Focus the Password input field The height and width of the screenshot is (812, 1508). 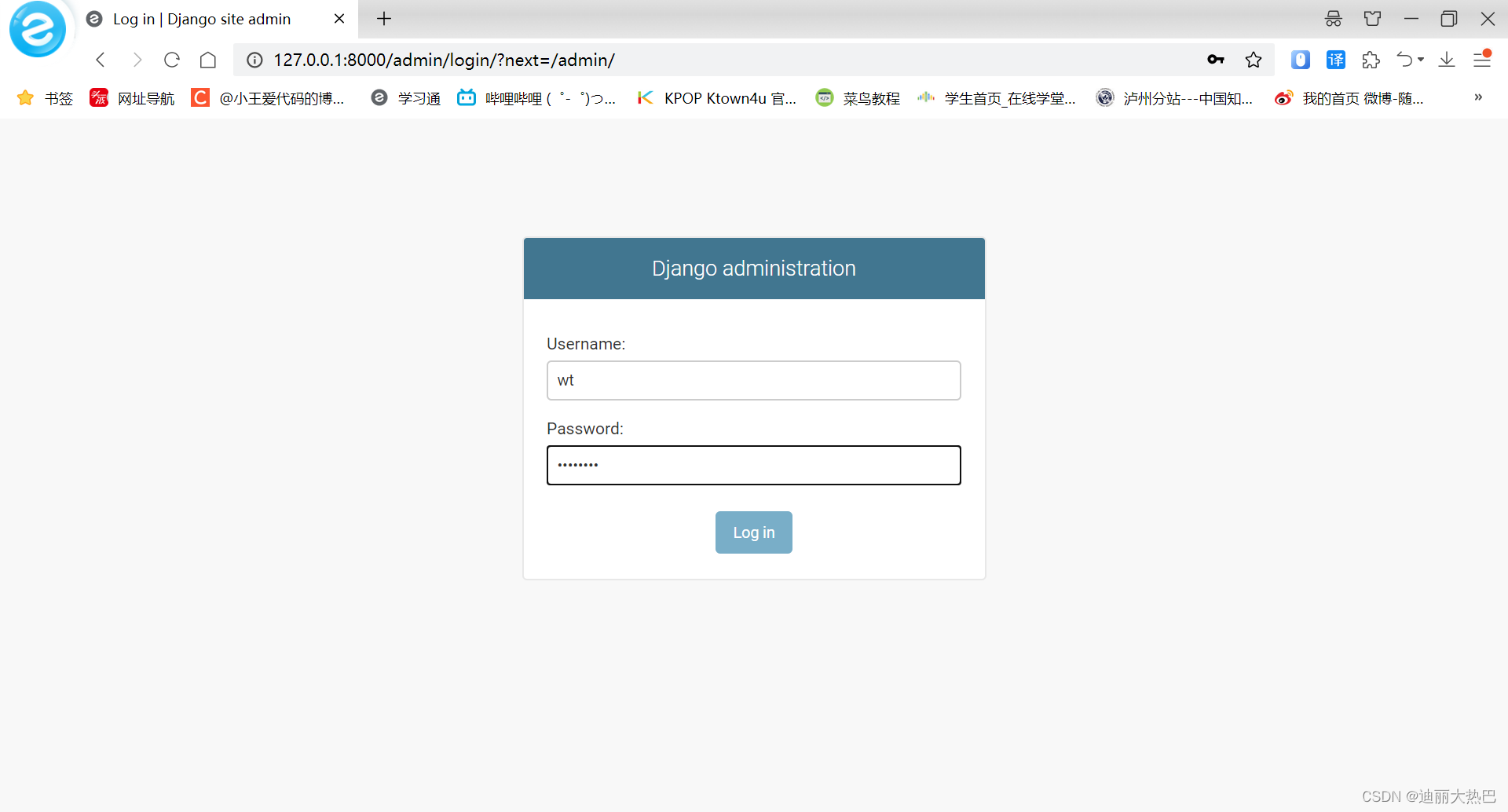coord(754,466)
